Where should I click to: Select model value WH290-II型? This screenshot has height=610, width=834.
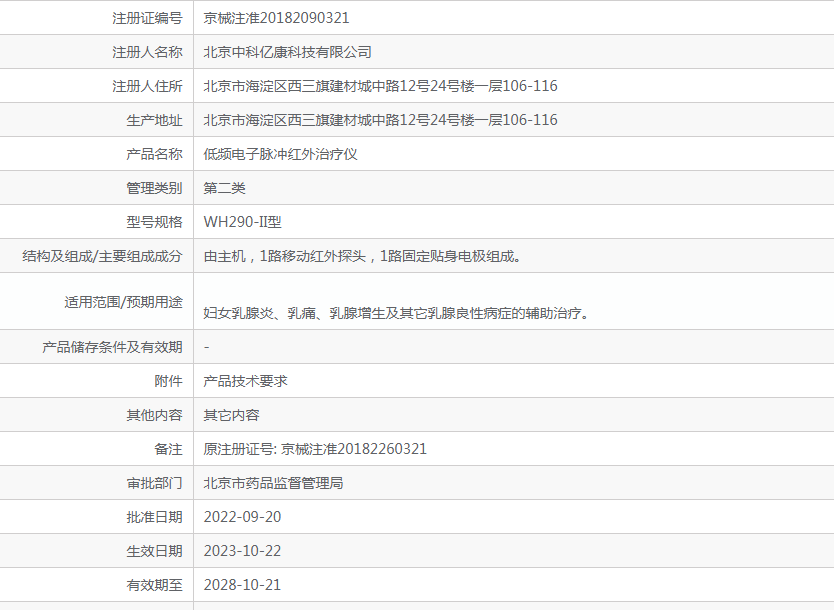click(243, 222)
